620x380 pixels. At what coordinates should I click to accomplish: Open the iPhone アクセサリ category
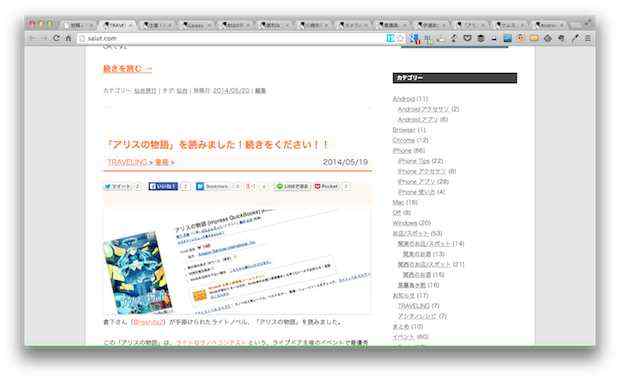click(x=422, y=171)
